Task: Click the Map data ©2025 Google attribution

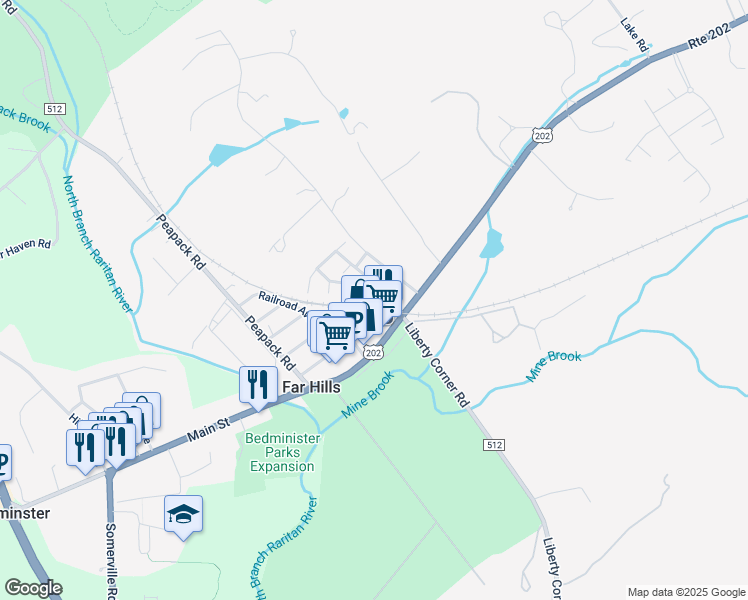Action: pos(686,592)
